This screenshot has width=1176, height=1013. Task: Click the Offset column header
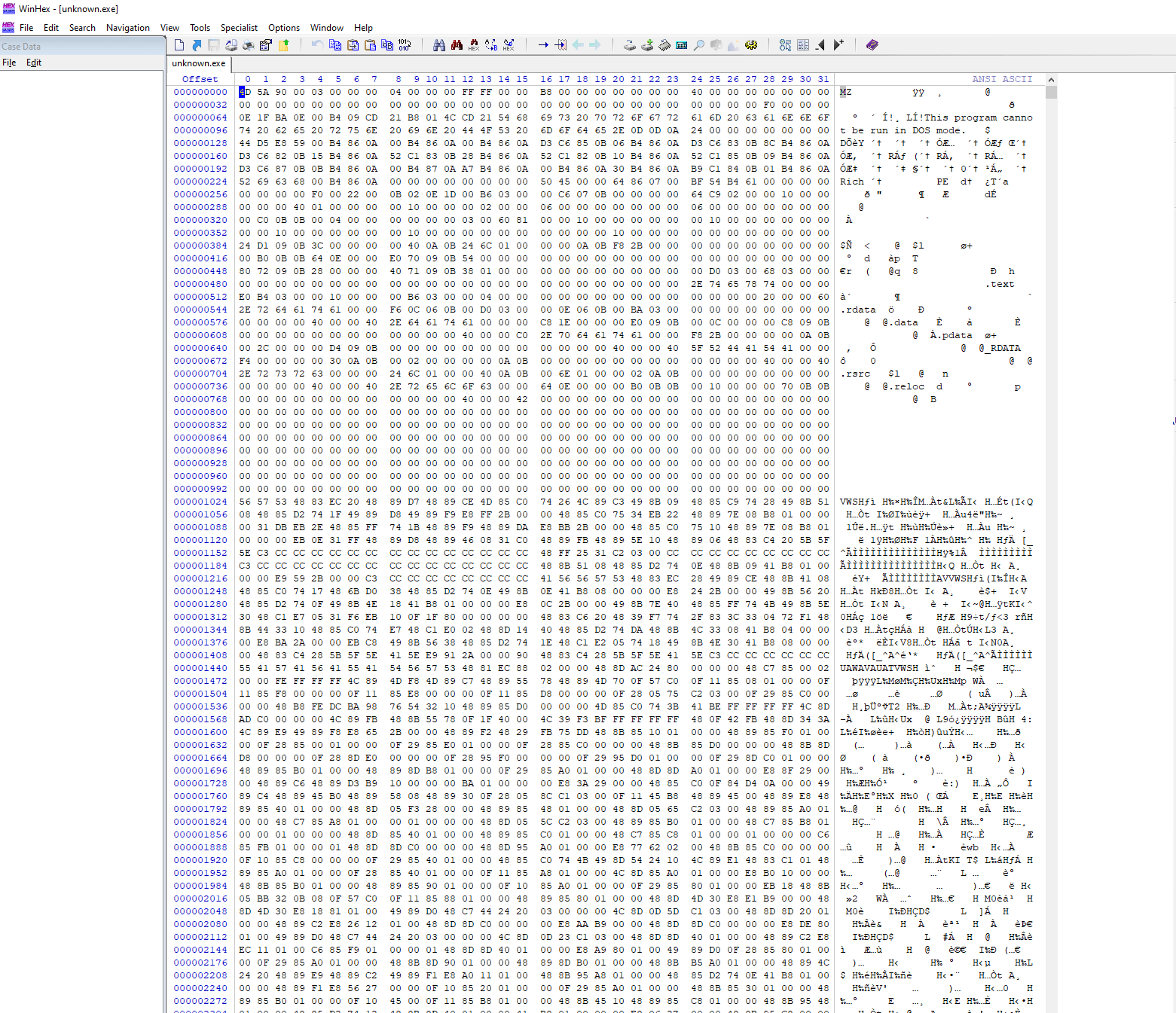(x=200, y=79)
